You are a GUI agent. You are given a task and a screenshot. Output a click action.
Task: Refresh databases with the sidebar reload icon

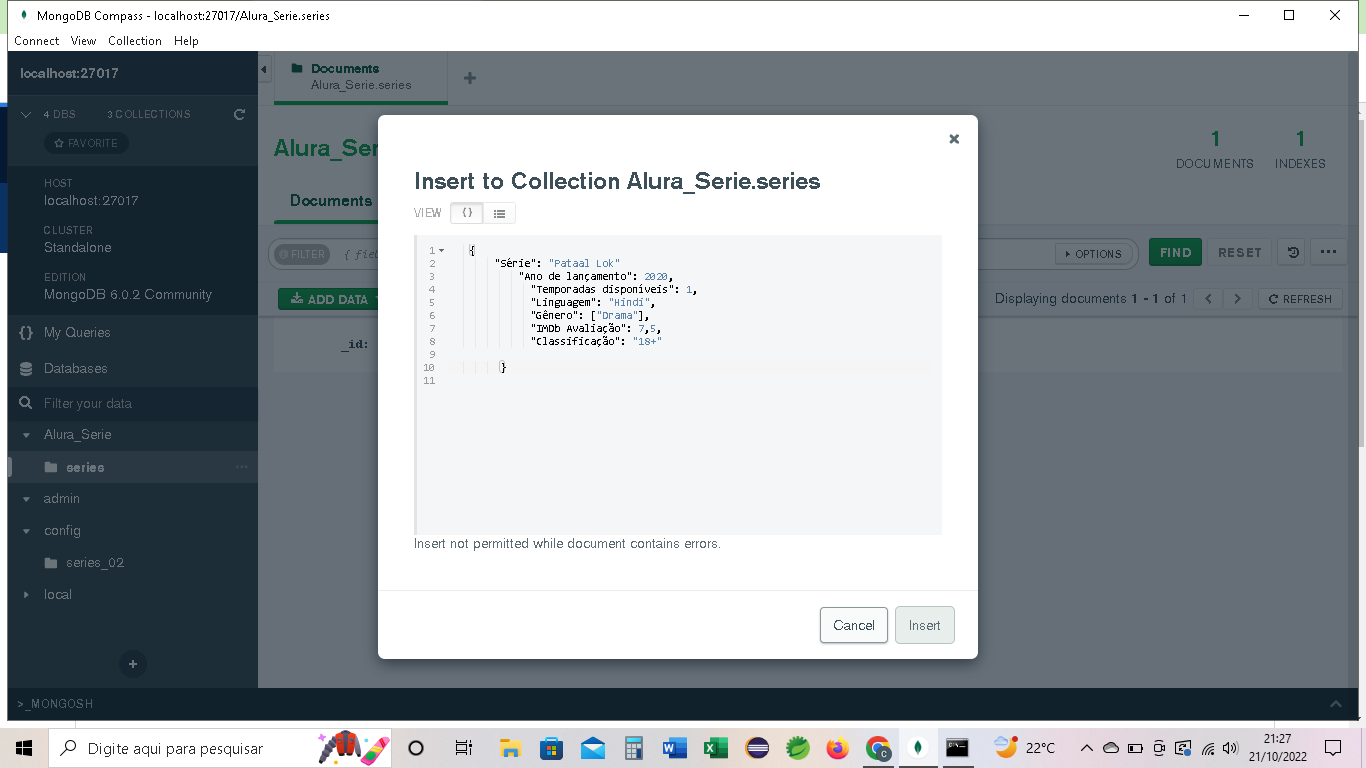coord(239,114)
